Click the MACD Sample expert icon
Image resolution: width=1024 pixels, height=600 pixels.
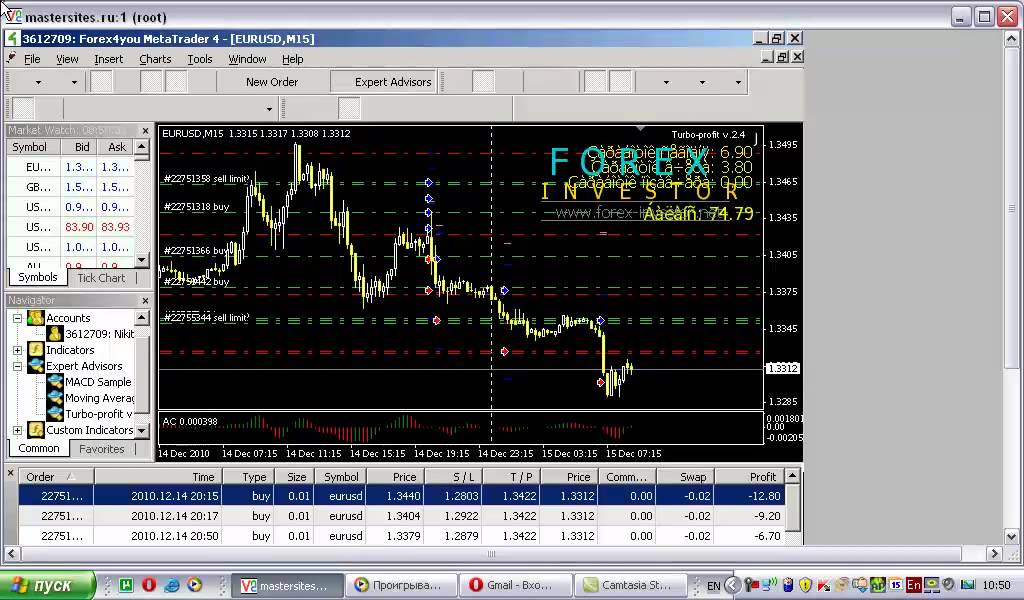(x=55, y=382)
